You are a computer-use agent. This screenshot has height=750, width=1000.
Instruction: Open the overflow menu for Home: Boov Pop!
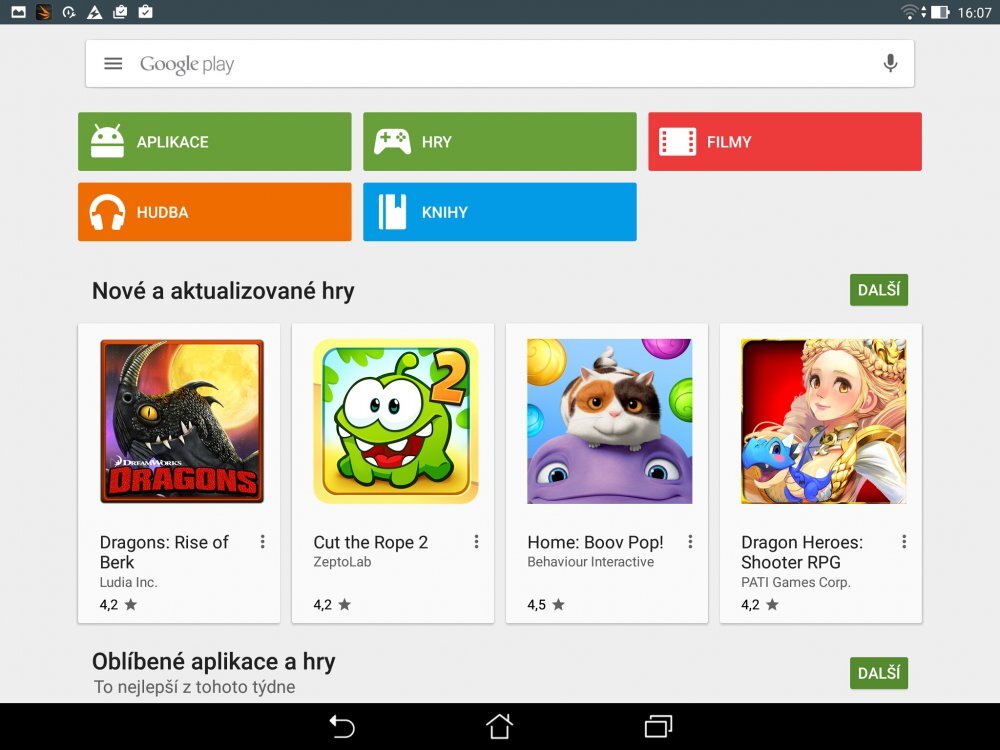coord(690,541)
